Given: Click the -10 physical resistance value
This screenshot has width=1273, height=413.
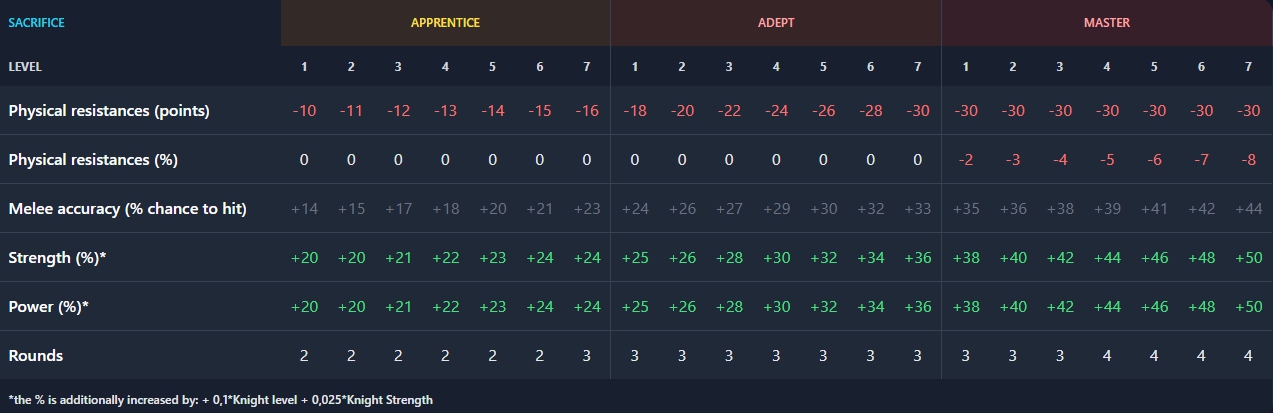Looking at the screenshot, I should pyautogui.click(x=304, y=111).
